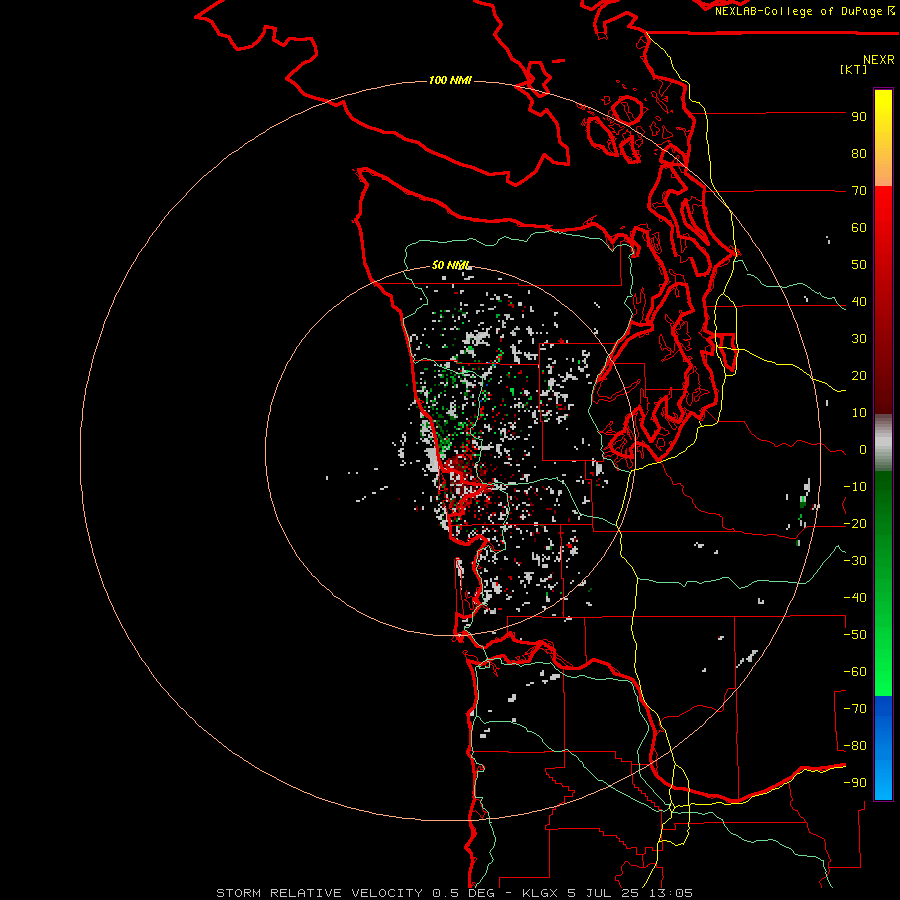
Task: Select the -30 scale tick label
Action: click(855, 561)
